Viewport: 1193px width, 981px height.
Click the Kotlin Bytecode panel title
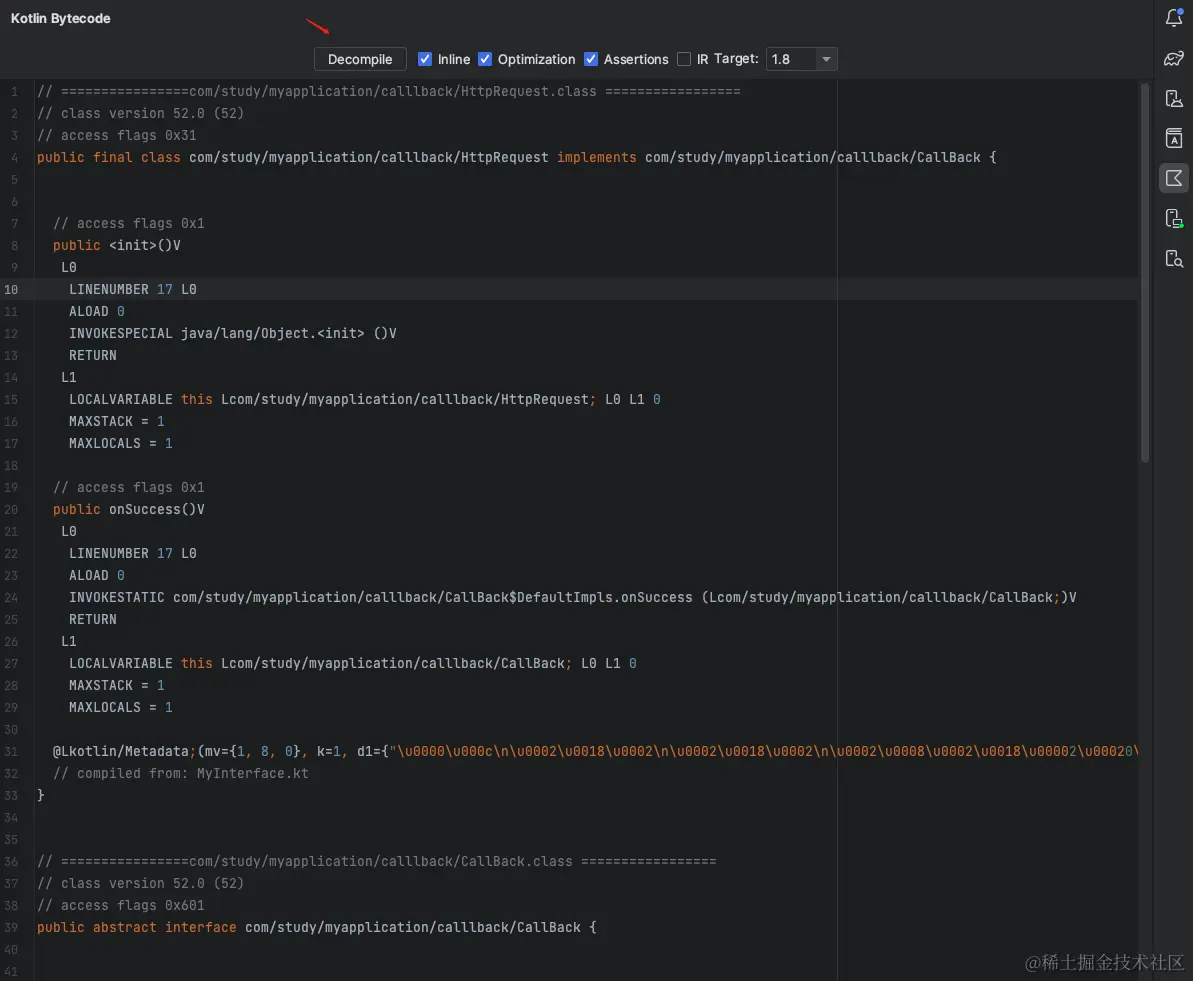[x=61, y=18]
